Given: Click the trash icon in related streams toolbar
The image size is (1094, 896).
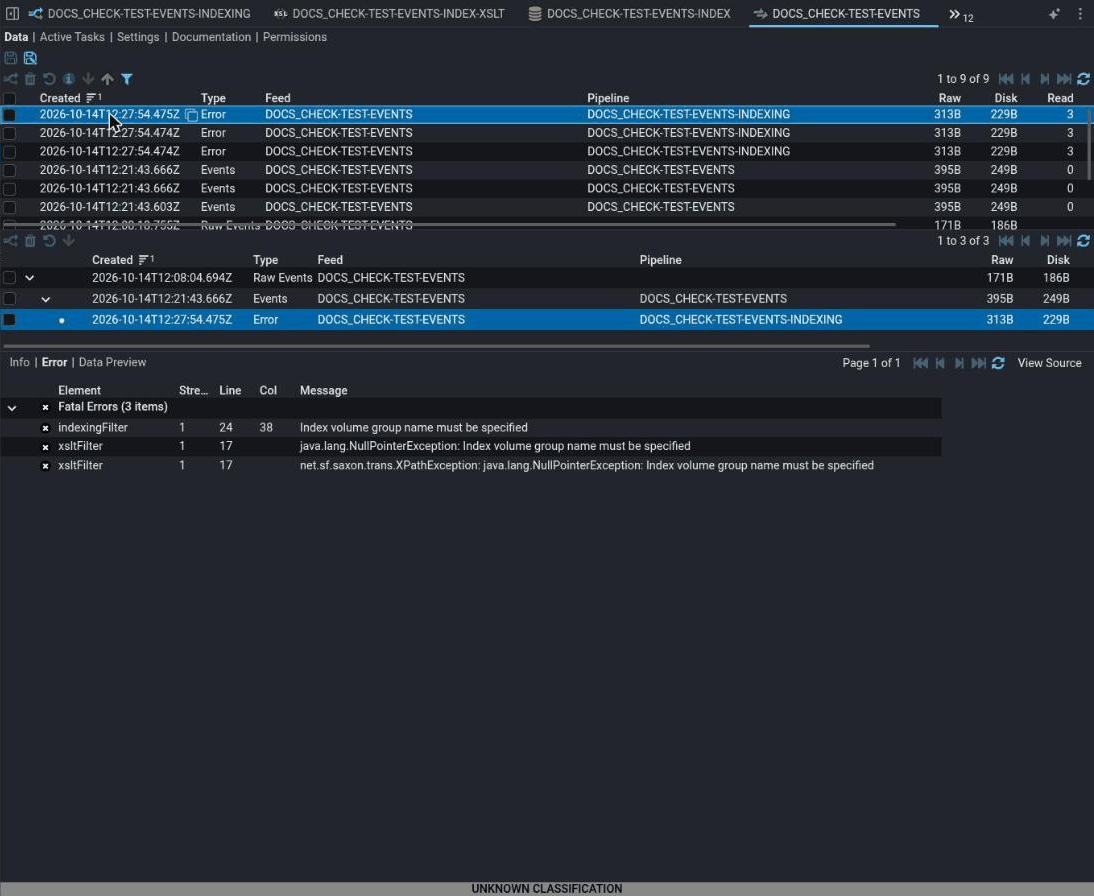Looking at the screenshot, I should point(30,241).
